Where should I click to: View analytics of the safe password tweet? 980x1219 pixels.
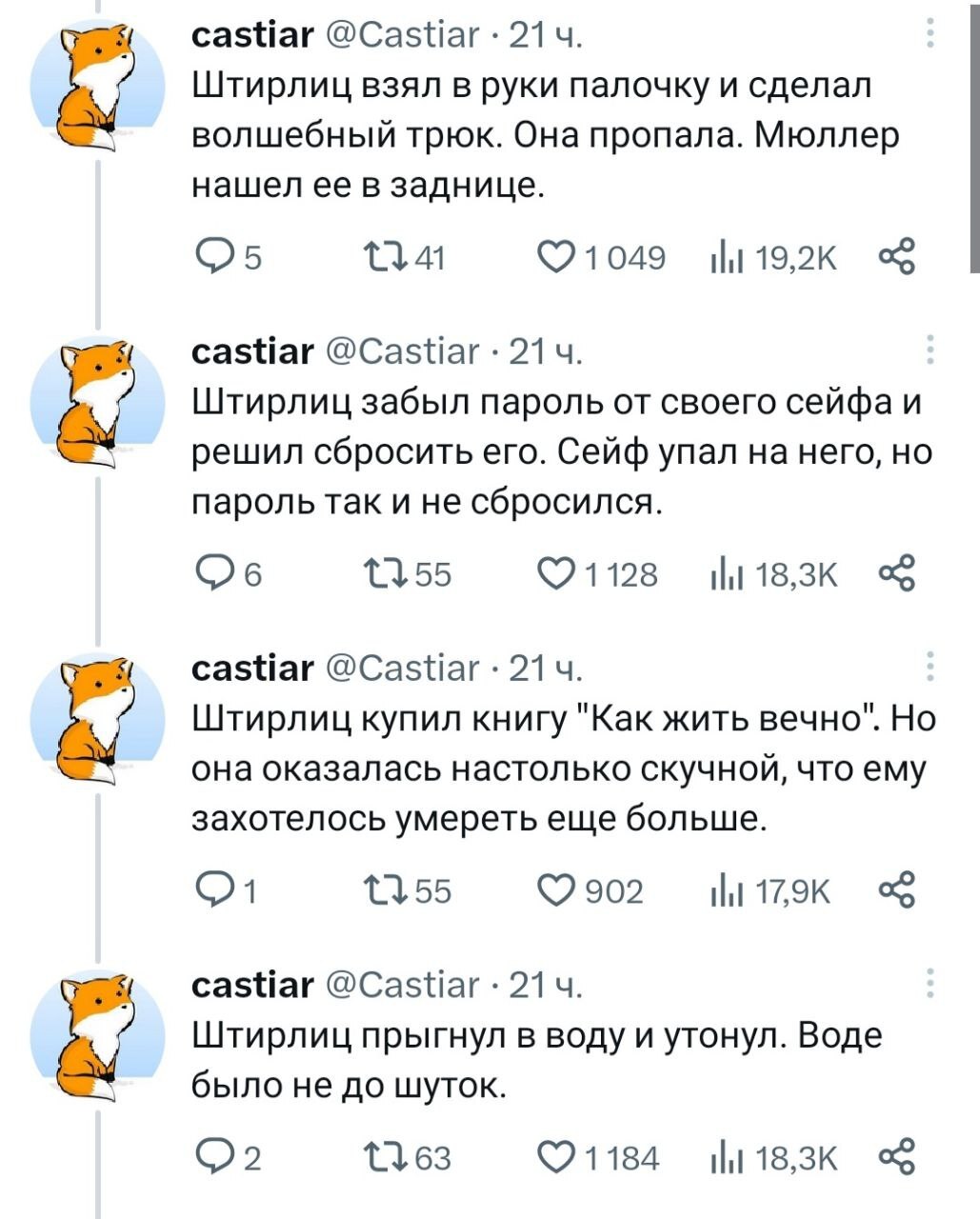[x=726, y=574]
